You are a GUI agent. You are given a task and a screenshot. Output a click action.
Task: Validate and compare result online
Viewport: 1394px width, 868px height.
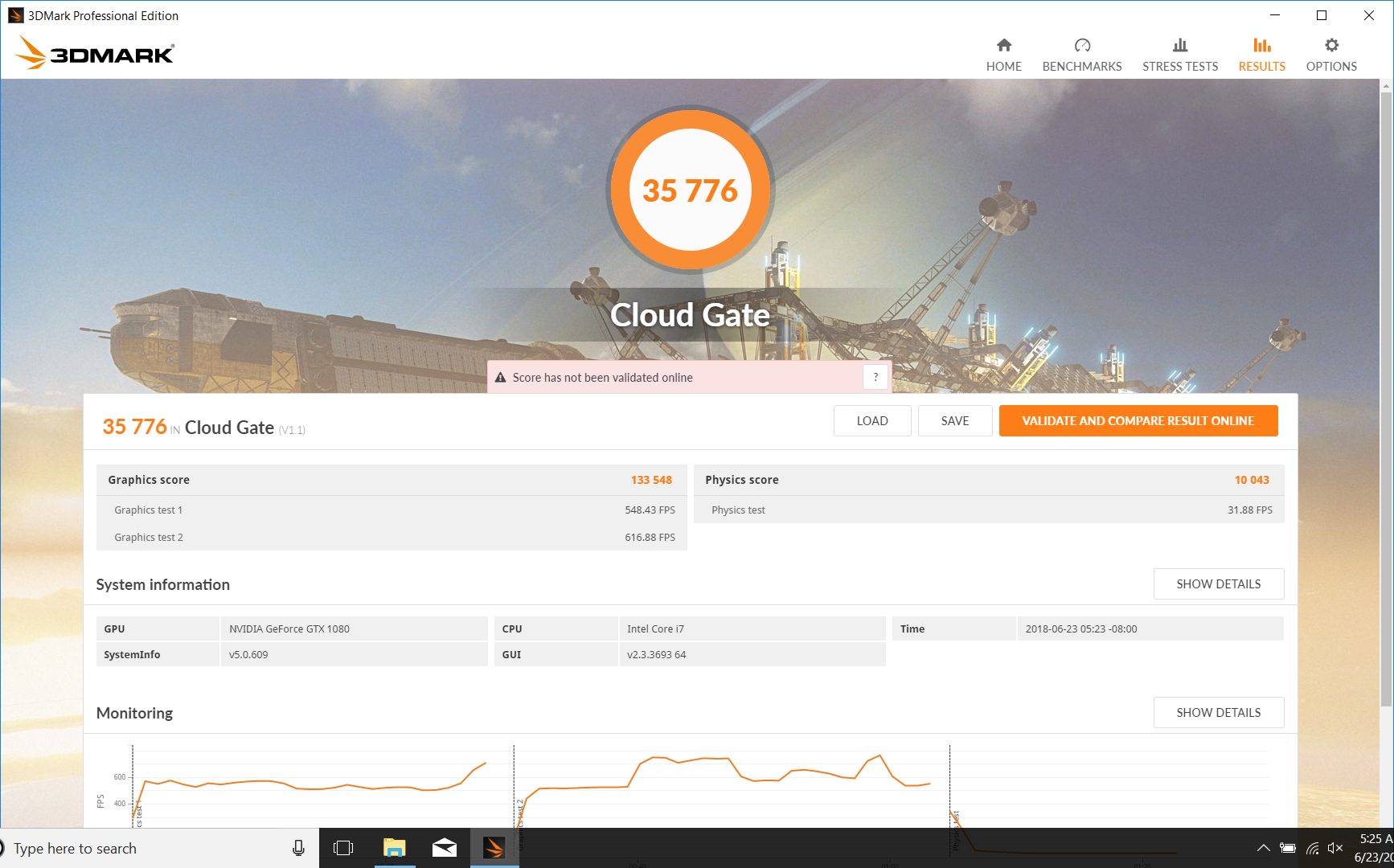(x=1138, y=421)
